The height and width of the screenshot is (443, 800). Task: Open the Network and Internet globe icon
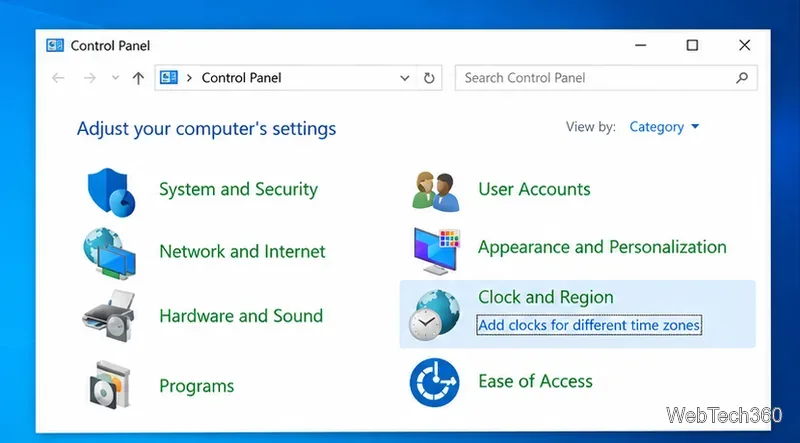coord(109,253)
